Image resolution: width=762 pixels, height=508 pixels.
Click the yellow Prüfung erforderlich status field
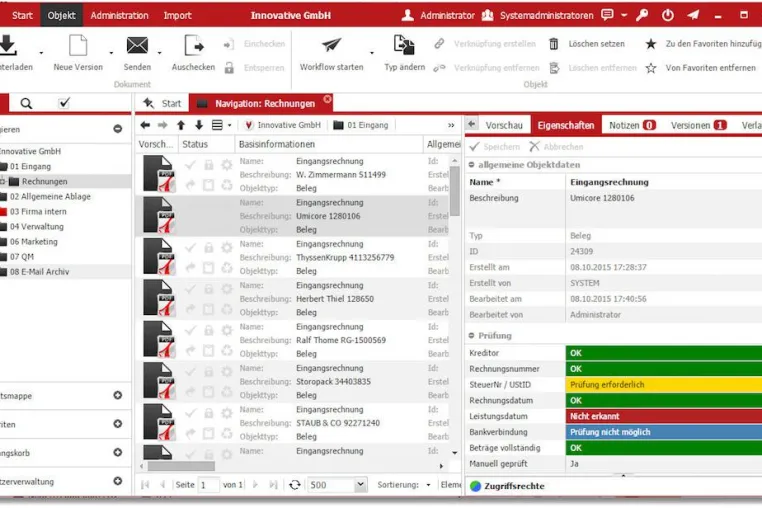tap(664, 385)
